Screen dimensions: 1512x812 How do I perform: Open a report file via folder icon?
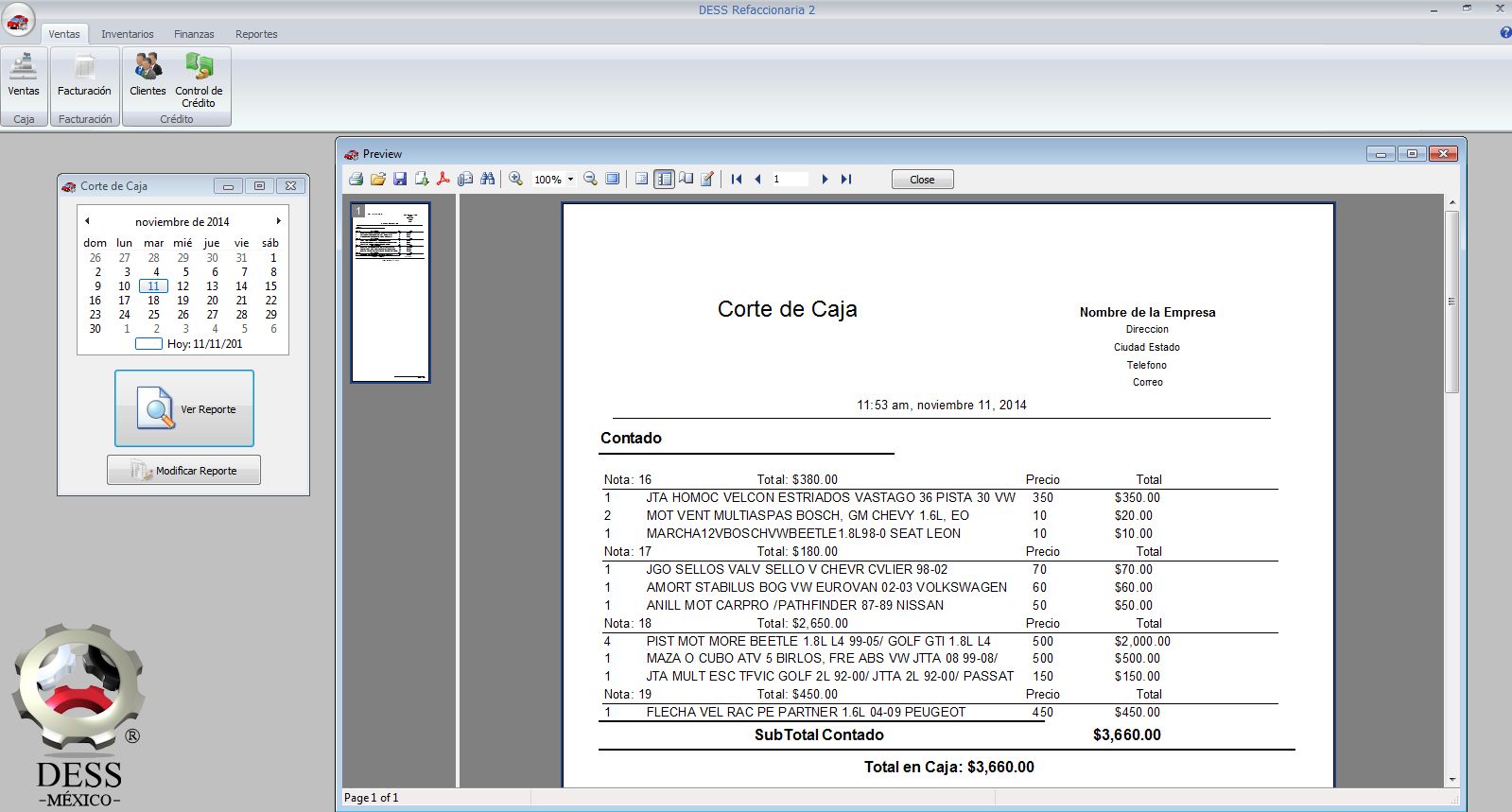[x=377, y=179]
